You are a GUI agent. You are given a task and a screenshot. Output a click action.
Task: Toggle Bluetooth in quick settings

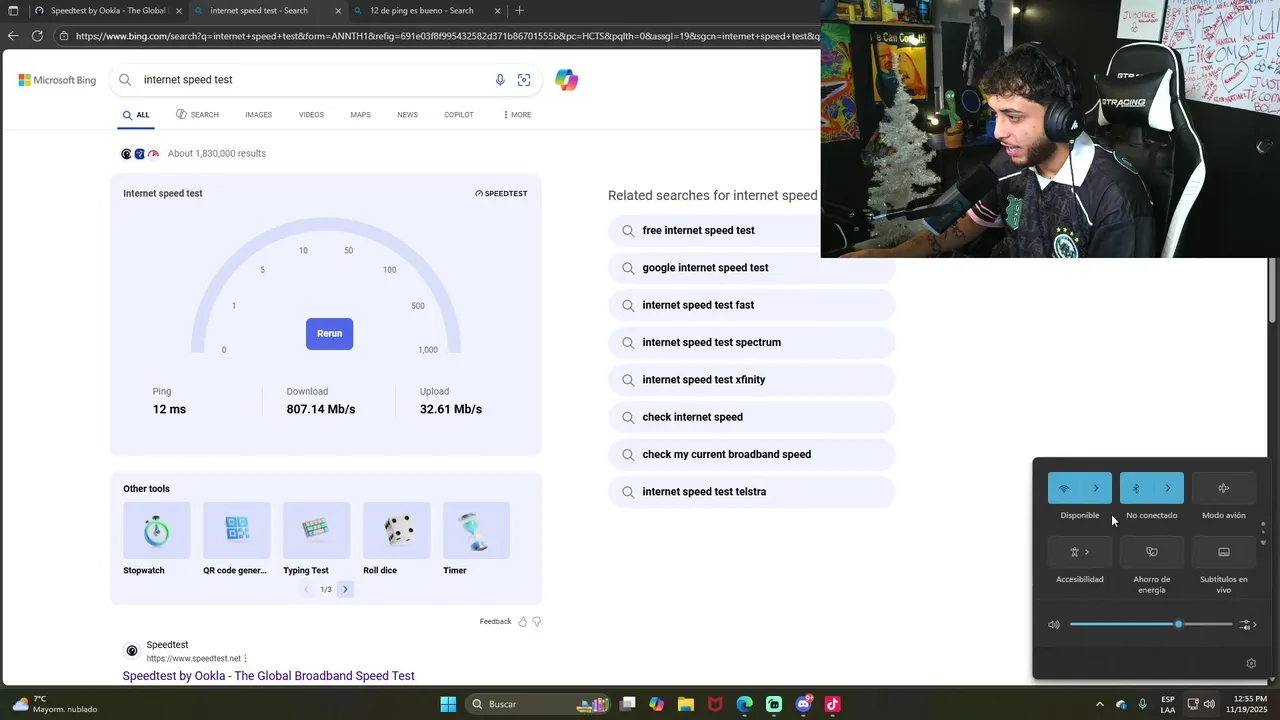click(1136, 488)
